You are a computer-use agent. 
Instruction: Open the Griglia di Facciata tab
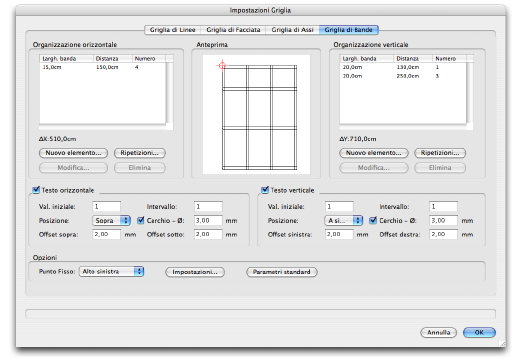pyautogui.click(x=233, y=30)
